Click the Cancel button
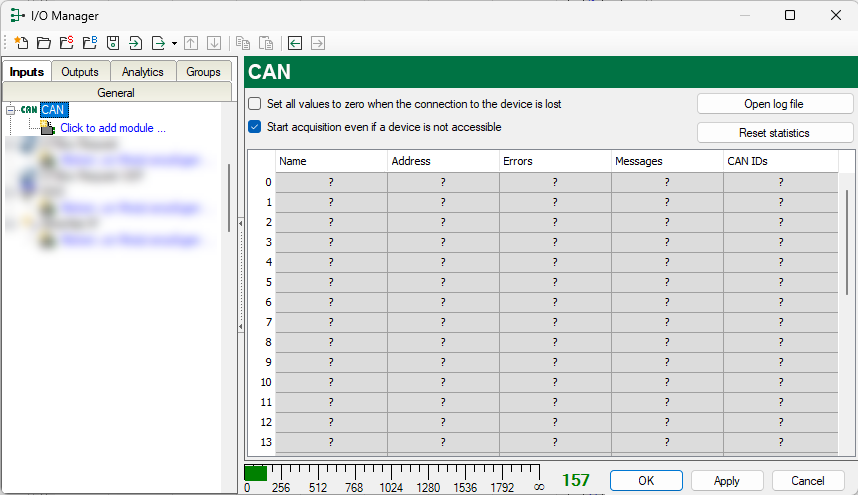 pos(808,480)
